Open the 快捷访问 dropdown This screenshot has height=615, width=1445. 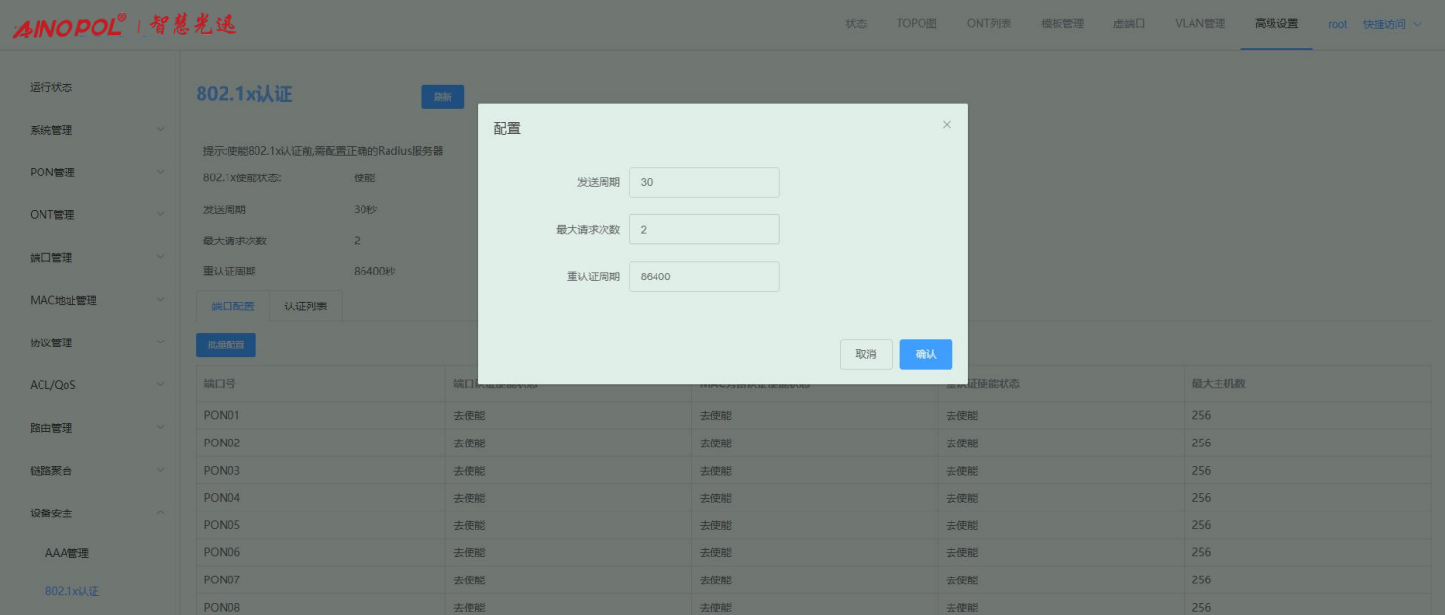click(1391, 24)
